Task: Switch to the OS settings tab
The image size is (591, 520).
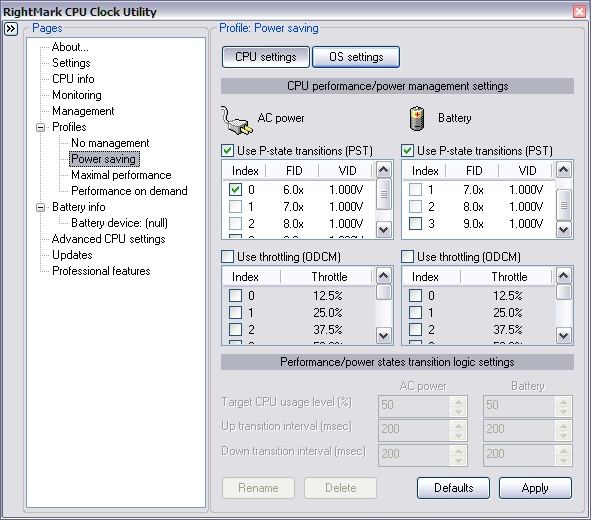Action: pos(356,57)
